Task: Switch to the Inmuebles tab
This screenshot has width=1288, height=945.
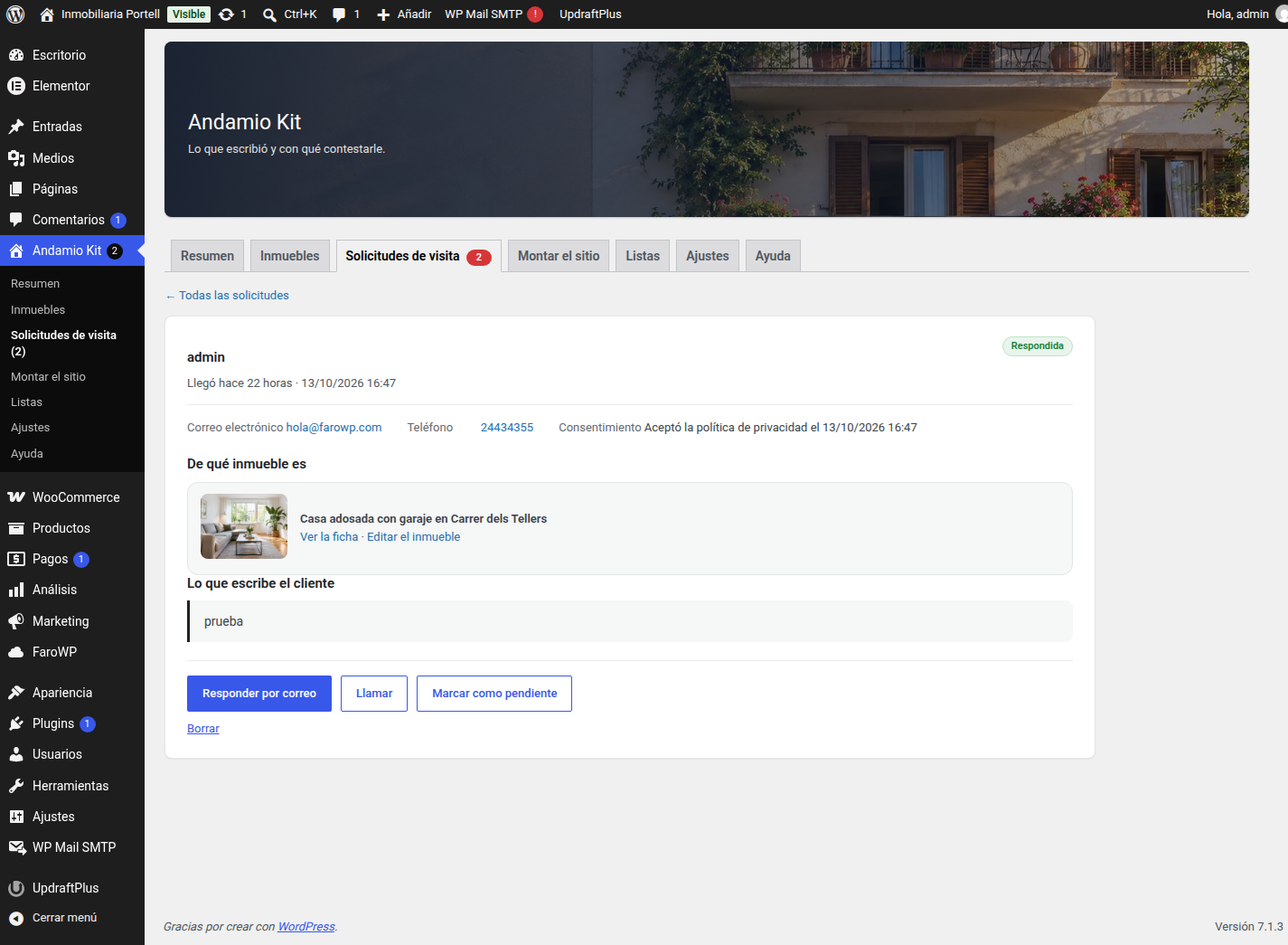Action: (x=289, y=256)
